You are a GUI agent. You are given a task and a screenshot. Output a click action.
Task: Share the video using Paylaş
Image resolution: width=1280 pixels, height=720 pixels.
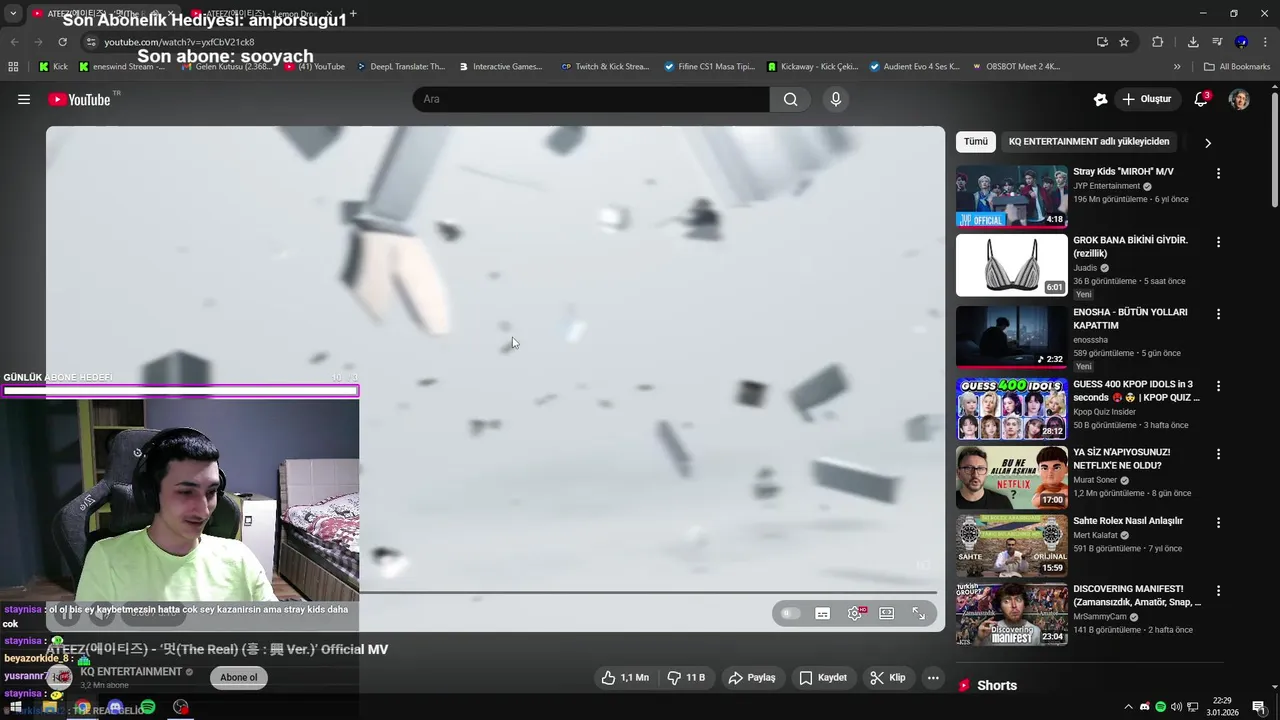pos(752,677)
